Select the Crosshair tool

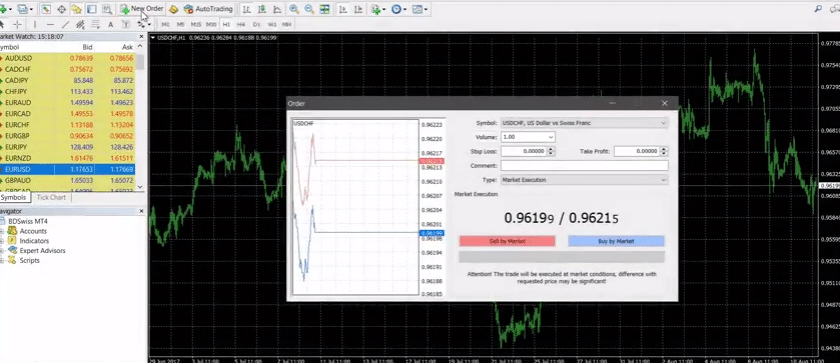pos(17,24)
